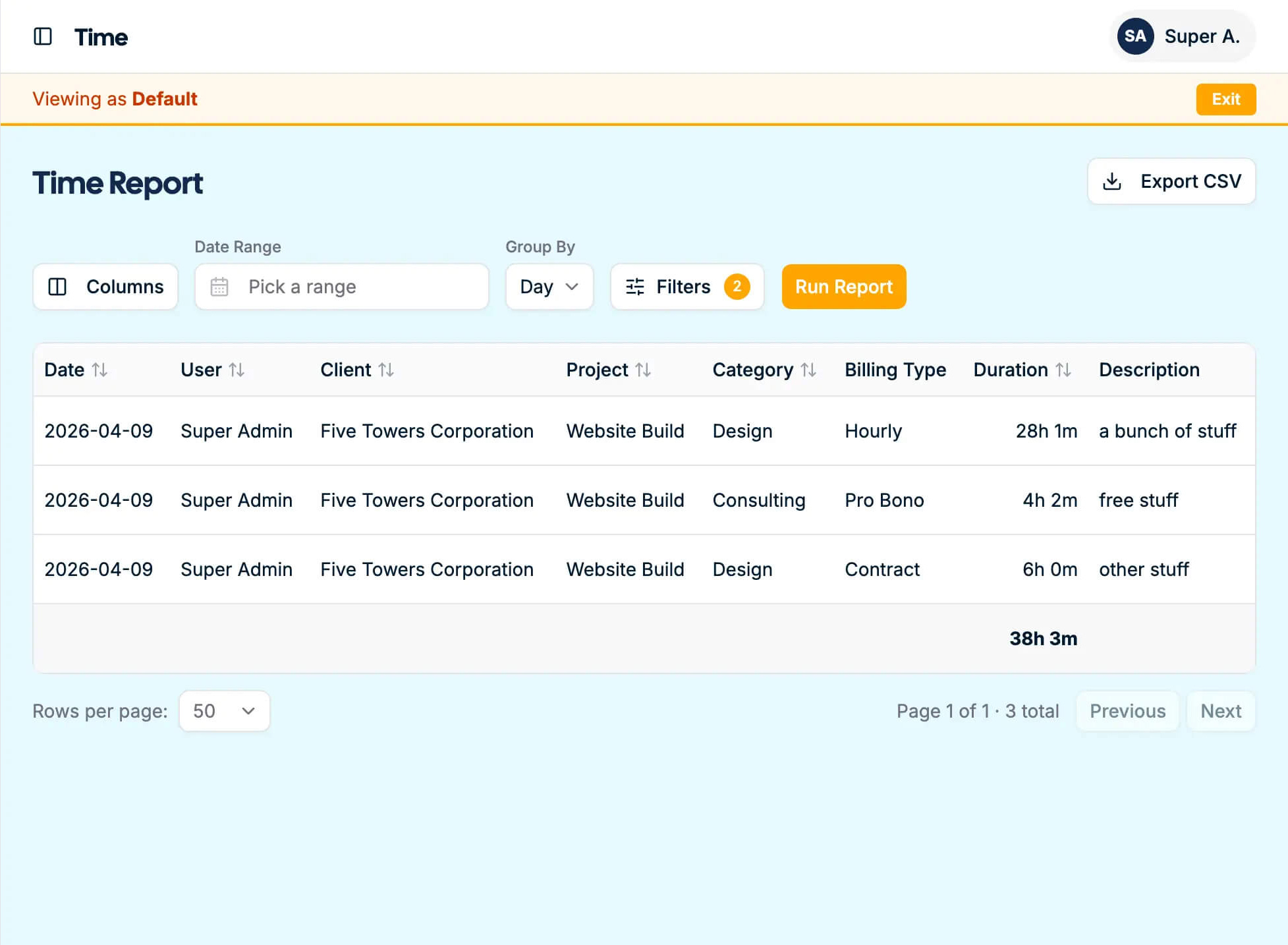This screenshot has width=1288, height=945.
Task: Click the 38h 3m total duration
Action: click(x=1044, y=639)
